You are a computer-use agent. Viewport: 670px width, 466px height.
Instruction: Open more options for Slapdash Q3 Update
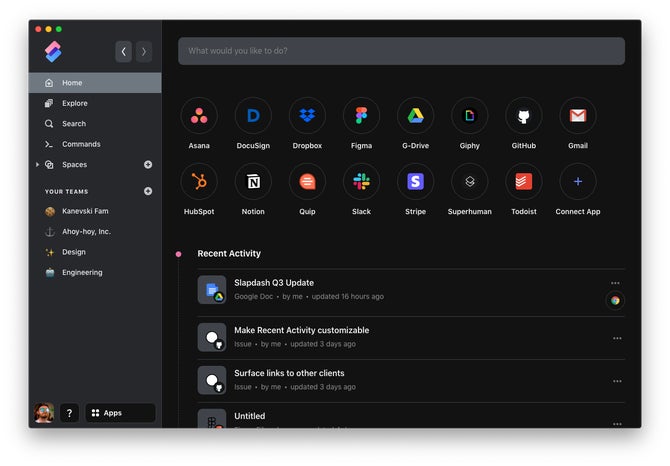pos(615,283)
